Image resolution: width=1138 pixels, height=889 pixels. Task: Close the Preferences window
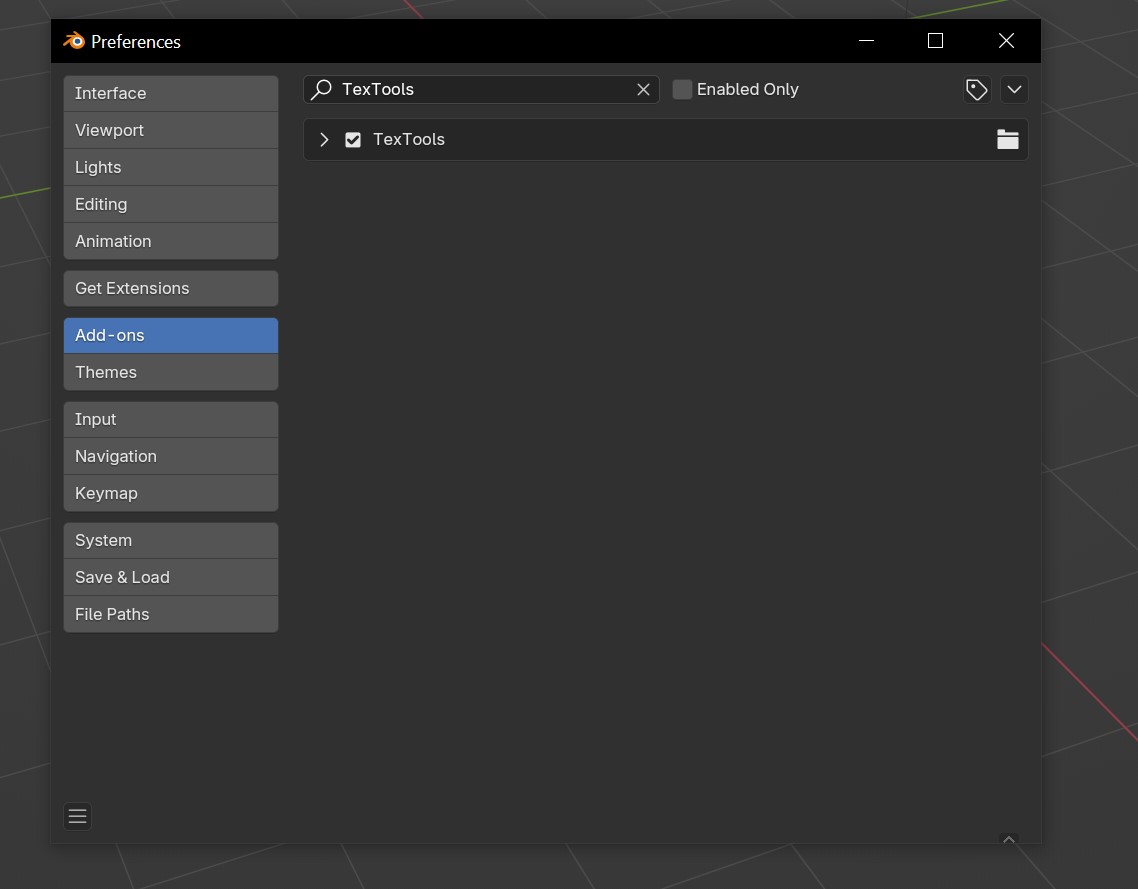tap(1006, 41)
